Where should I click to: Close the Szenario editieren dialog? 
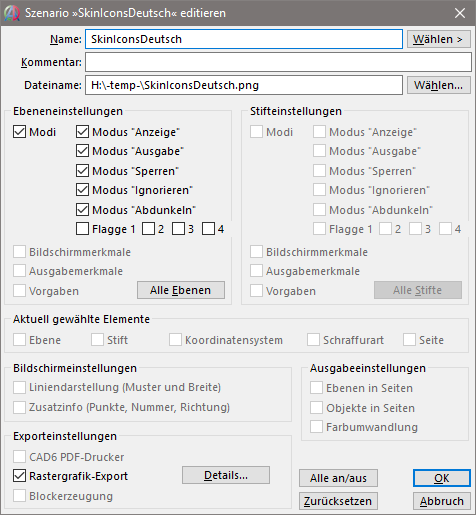click(460, 13)
